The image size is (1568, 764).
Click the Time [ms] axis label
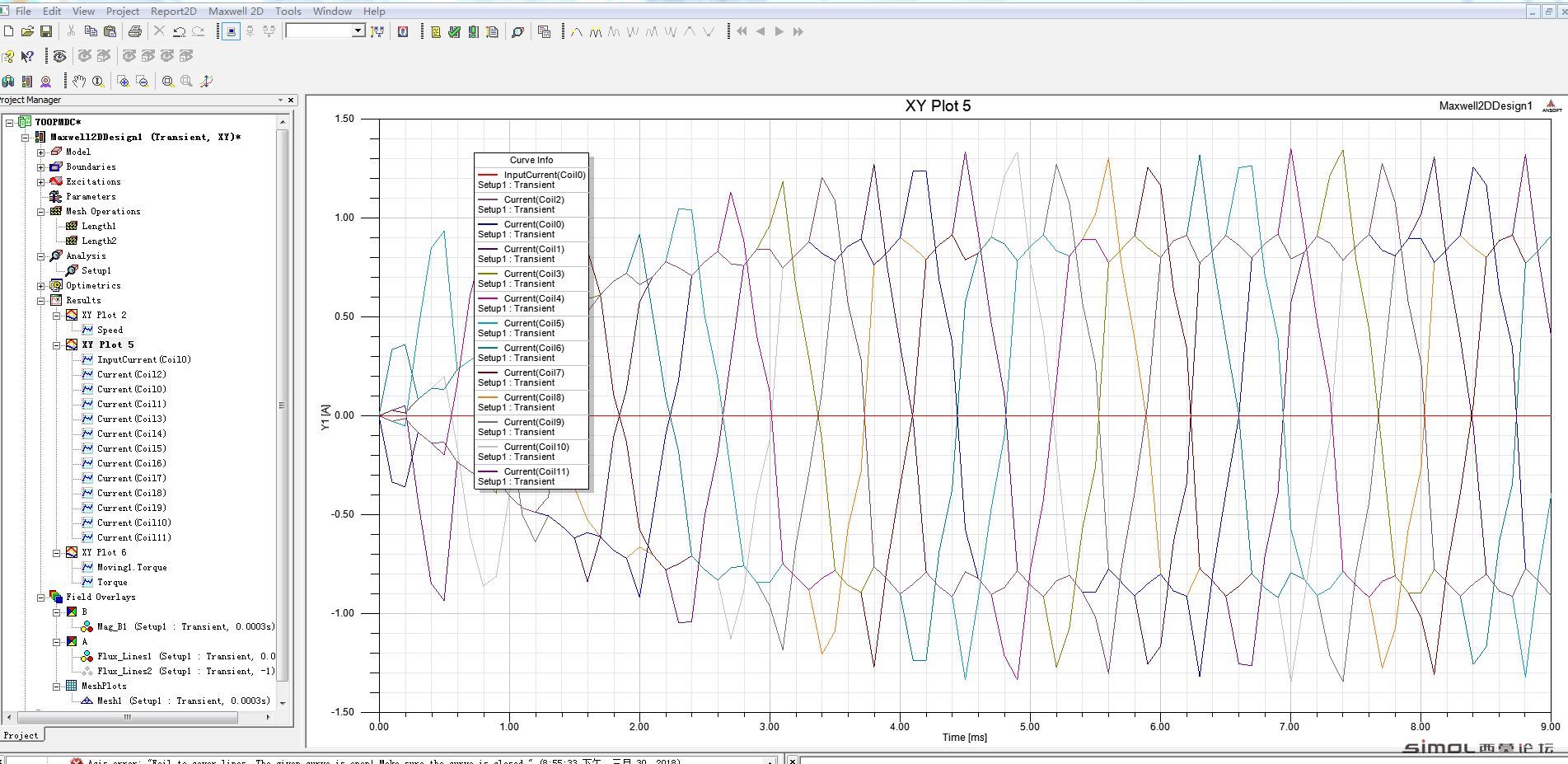[x=965, y=738]
